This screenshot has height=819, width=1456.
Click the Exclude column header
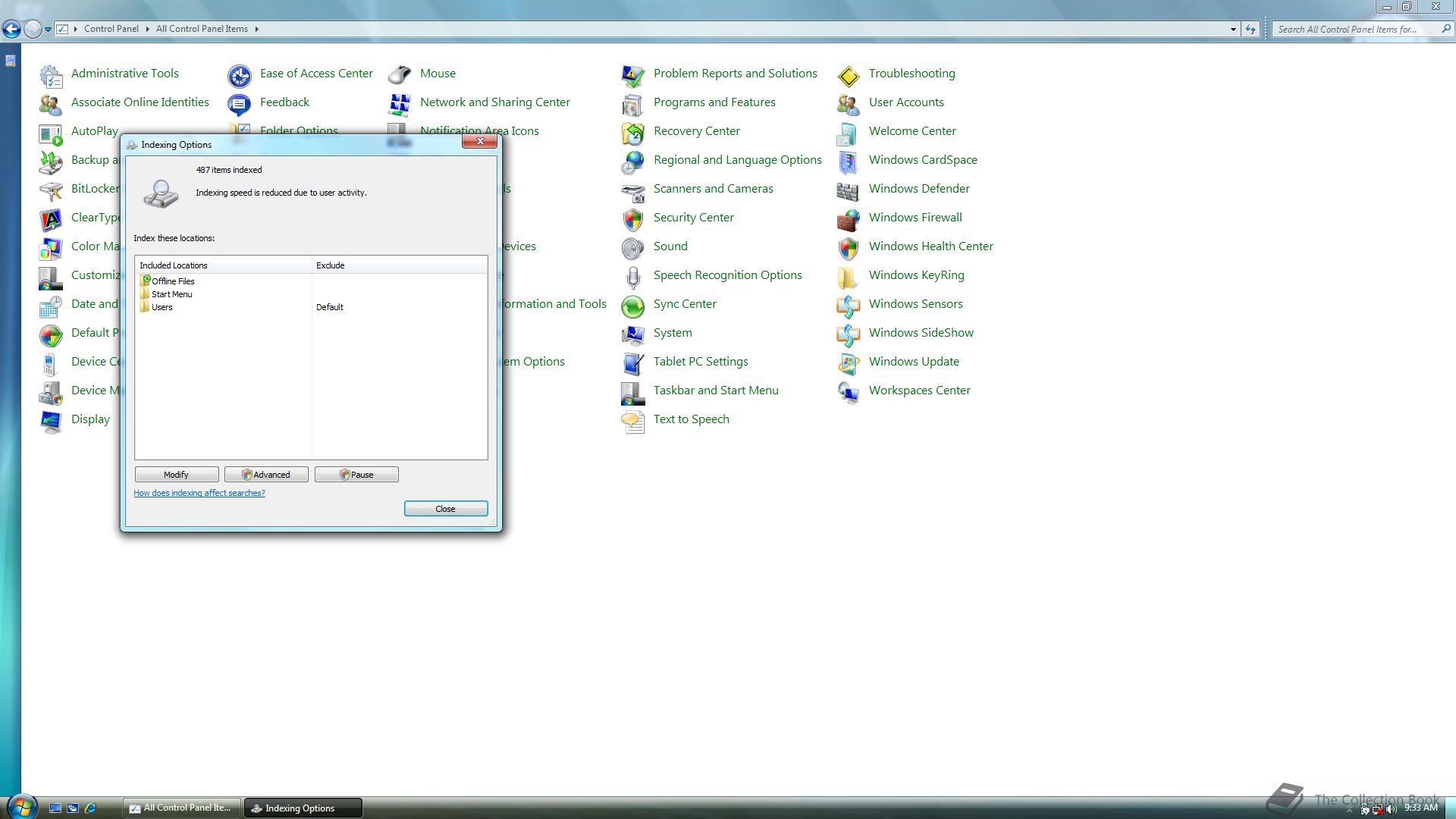click(400, 265)
